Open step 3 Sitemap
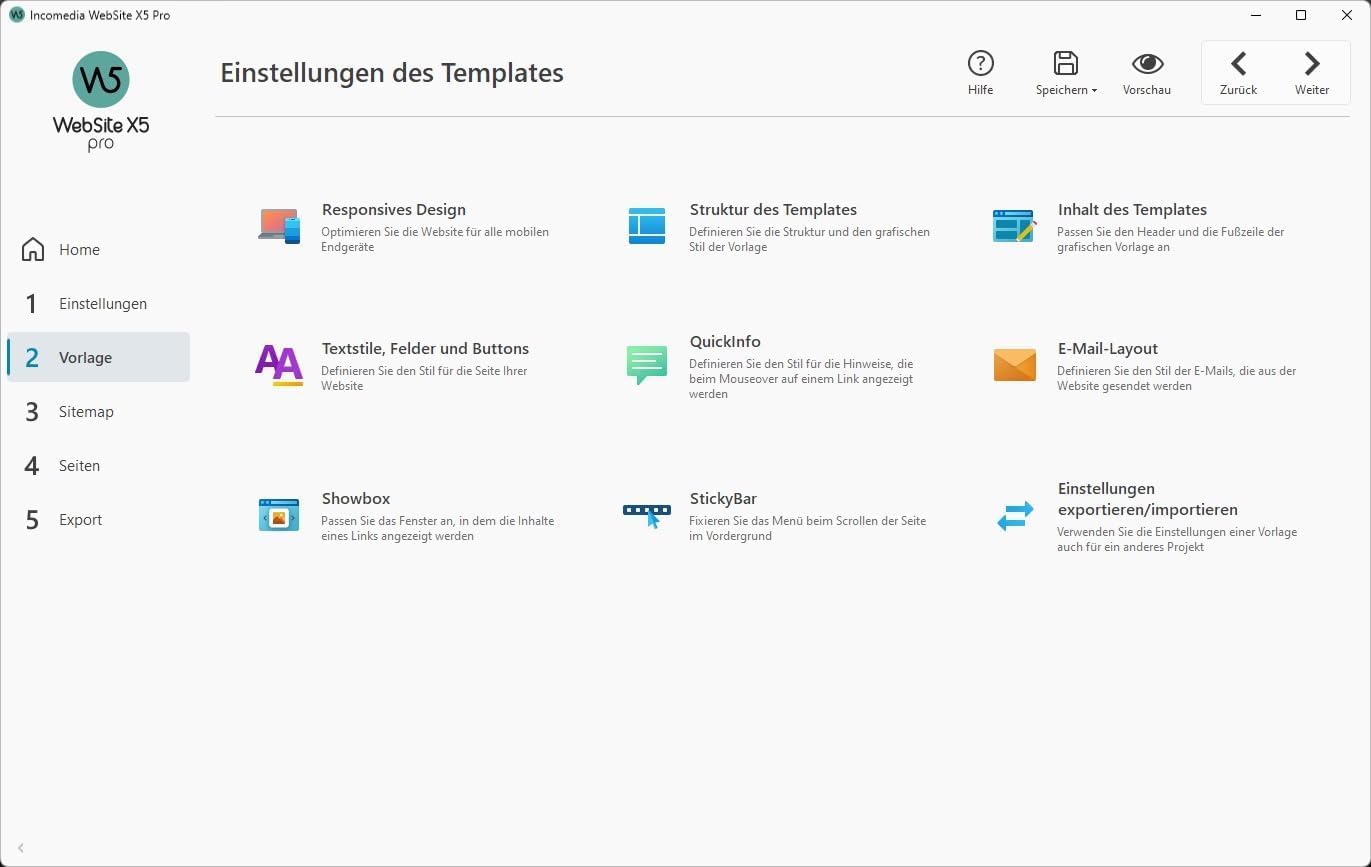Screen dimensions: 1371x867 (98, 412)
